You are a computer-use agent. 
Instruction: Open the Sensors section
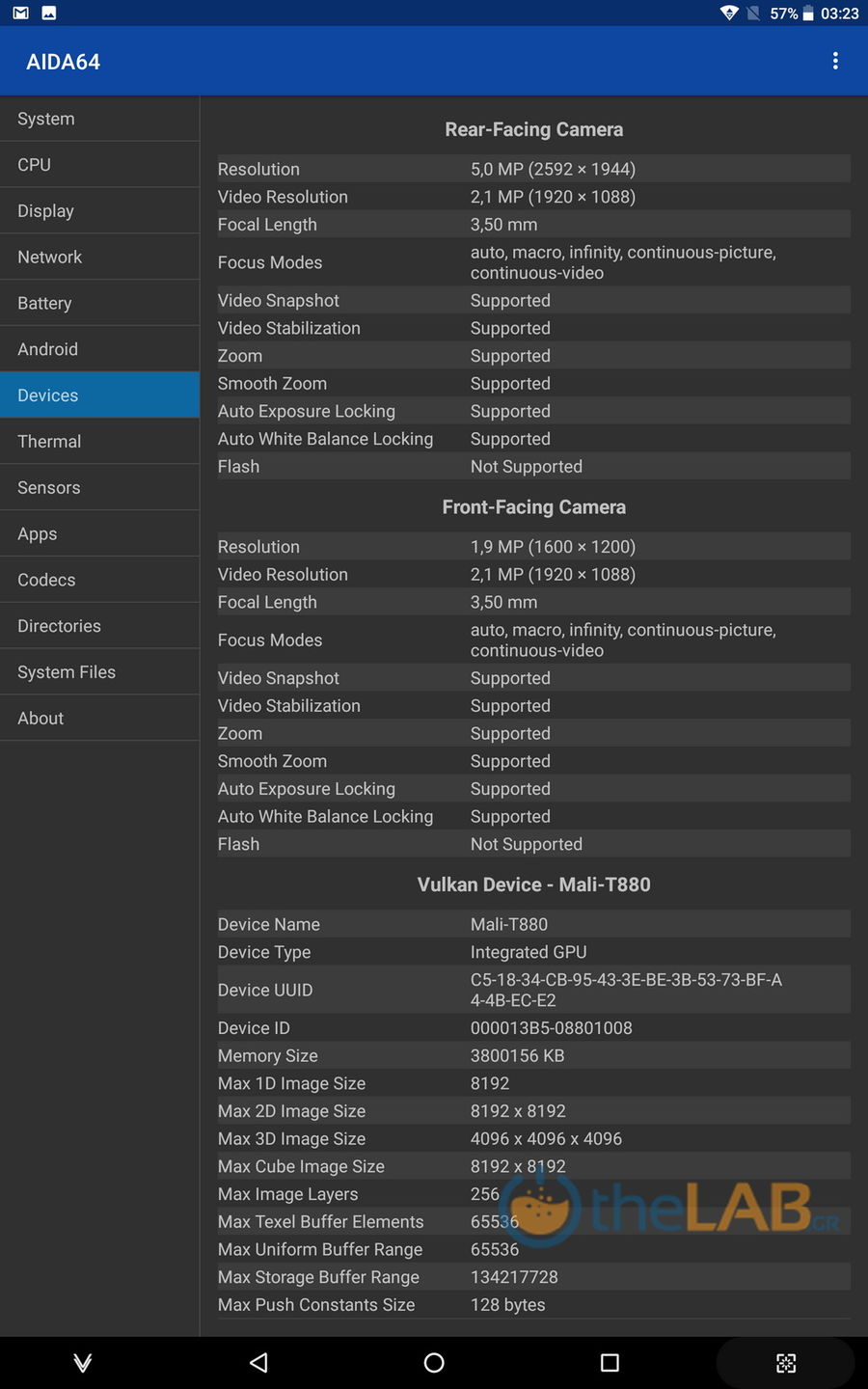pos(99,488)
